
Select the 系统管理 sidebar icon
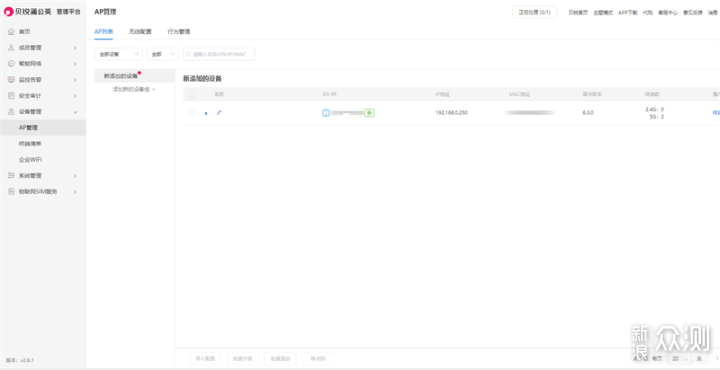(11, 175)
